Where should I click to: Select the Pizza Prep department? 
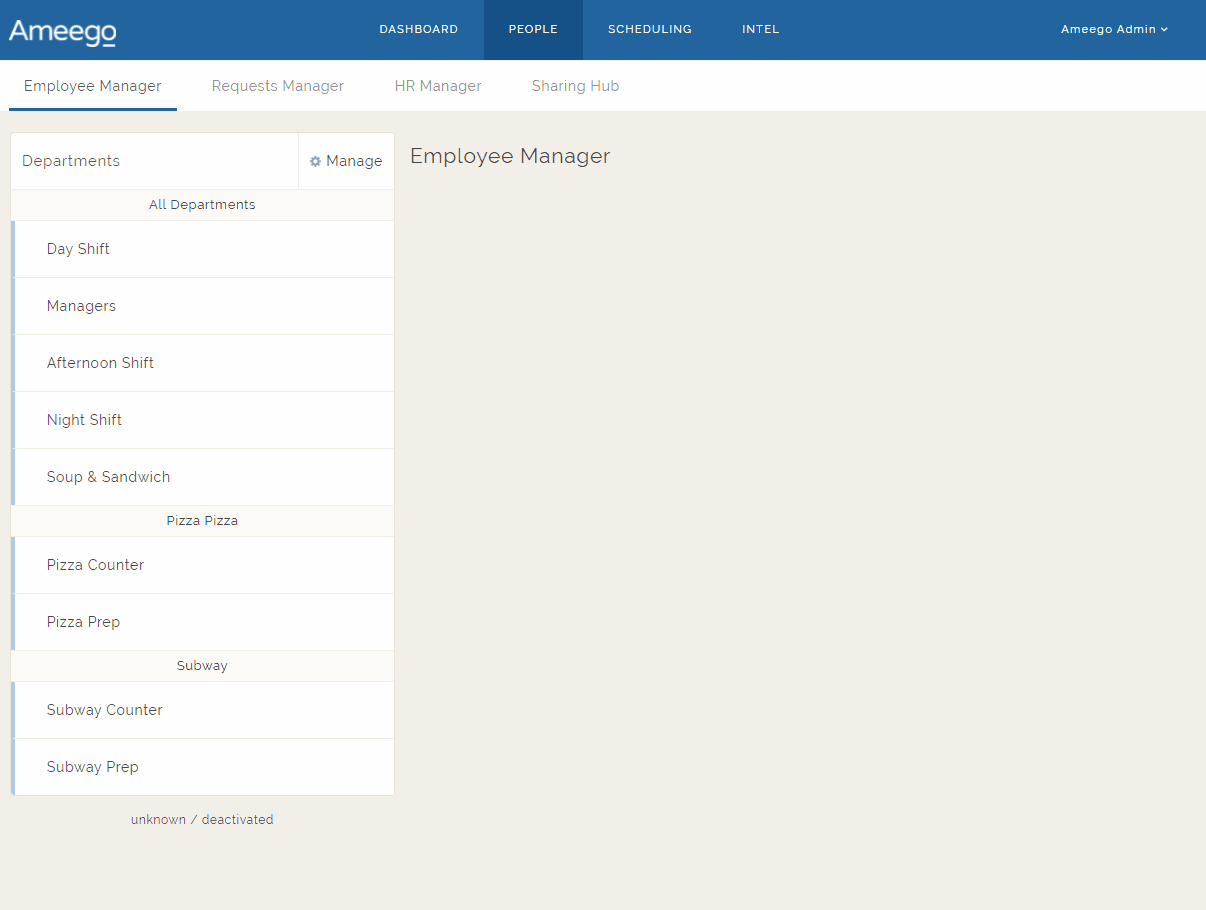coord(83,622)
